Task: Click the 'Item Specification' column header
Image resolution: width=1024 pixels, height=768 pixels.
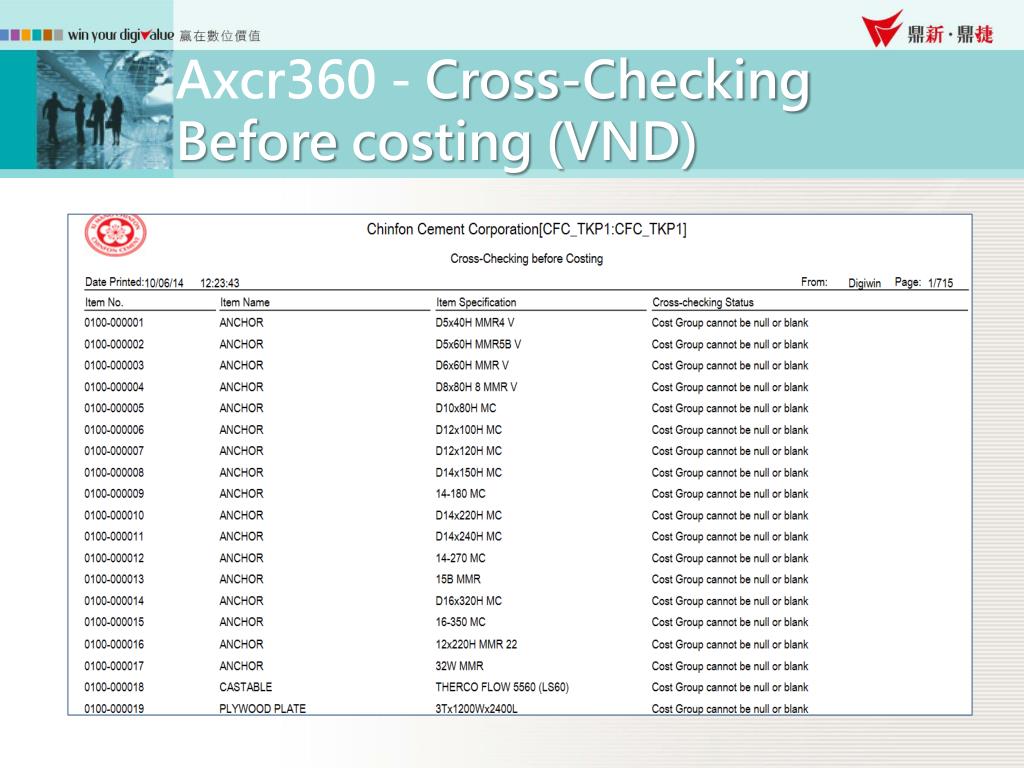Action: tap(476, 302)
